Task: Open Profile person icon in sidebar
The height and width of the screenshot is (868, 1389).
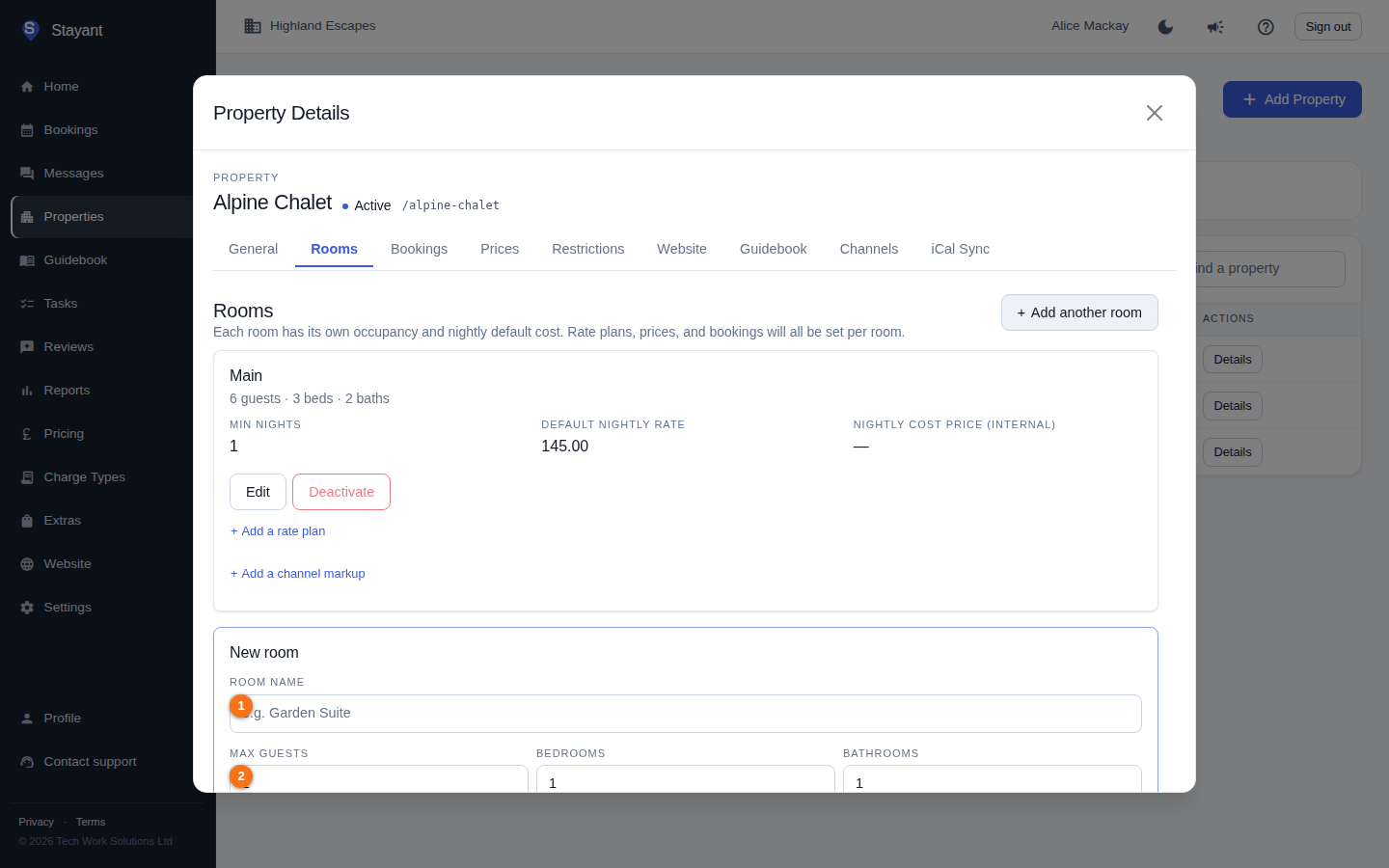Action: 27,719
